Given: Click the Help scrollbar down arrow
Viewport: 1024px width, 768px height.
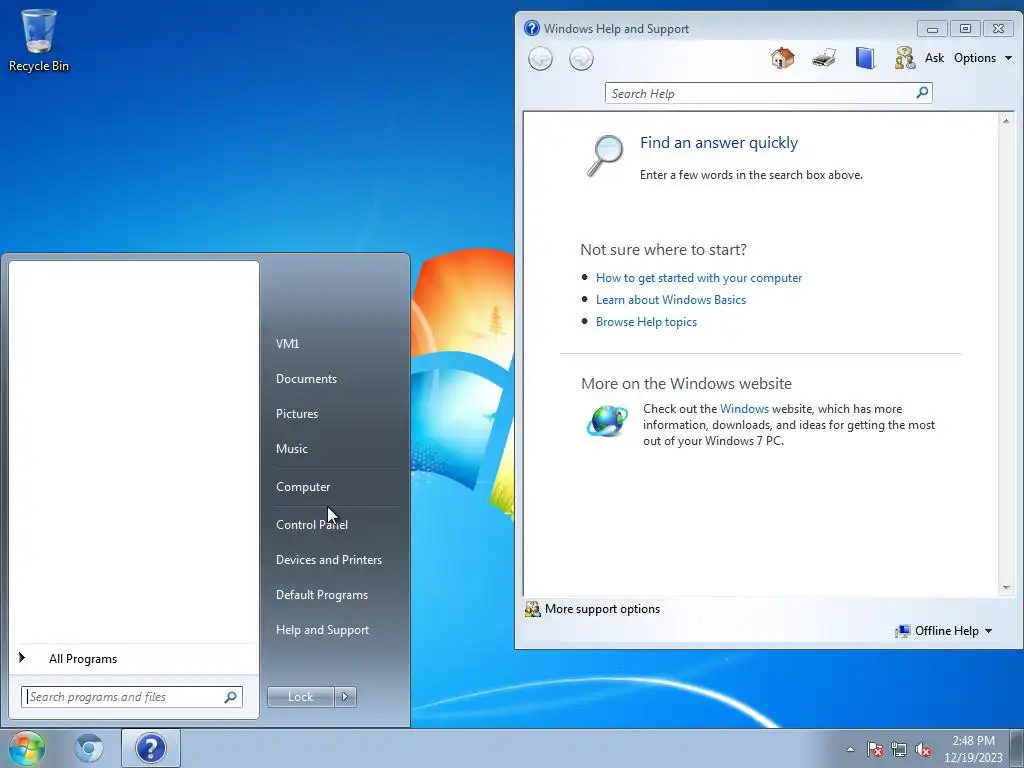Looking at the screenshot, I should coord(1006,588).
